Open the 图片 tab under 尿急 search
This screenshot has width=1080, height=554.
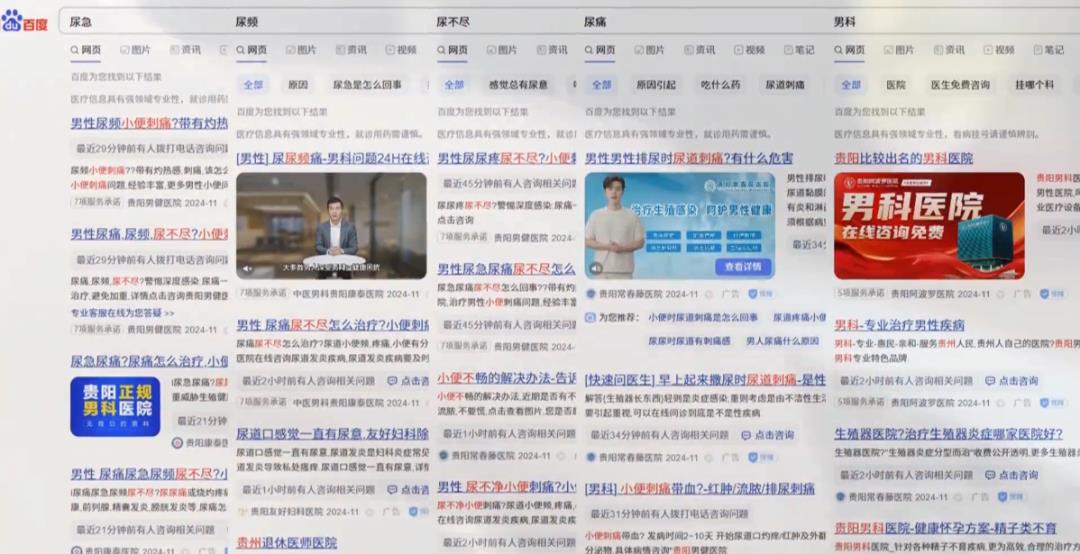135,50
